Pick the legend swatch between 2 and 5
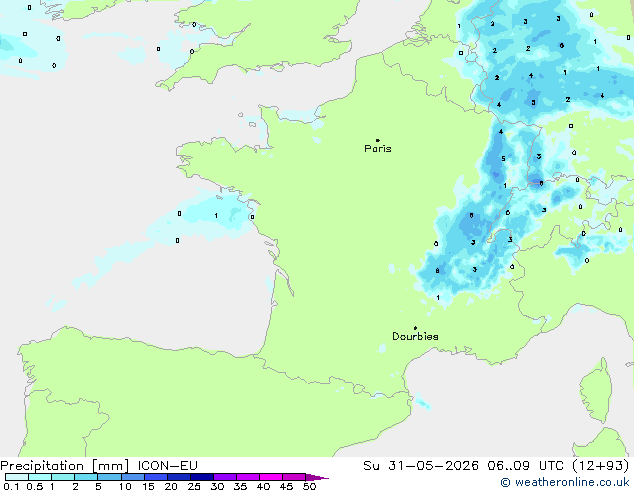The width and height of the screenshot is (634, 490). click(86, 477)
